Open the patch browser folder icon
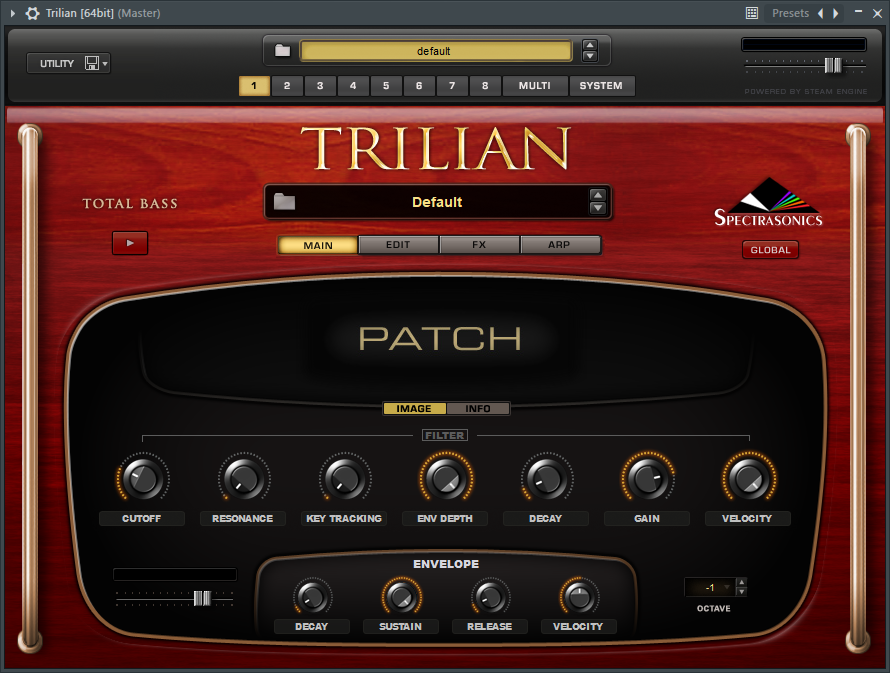Viewport: 890px width, 673px height. pos(284,201)
